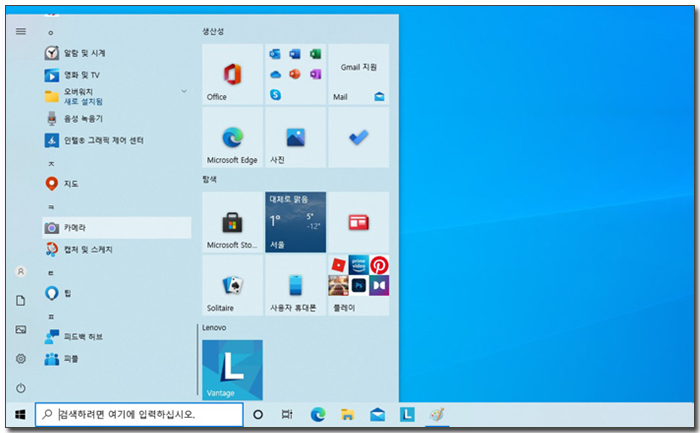Open the Prime Video icon in the 플레이 tile

358,265
